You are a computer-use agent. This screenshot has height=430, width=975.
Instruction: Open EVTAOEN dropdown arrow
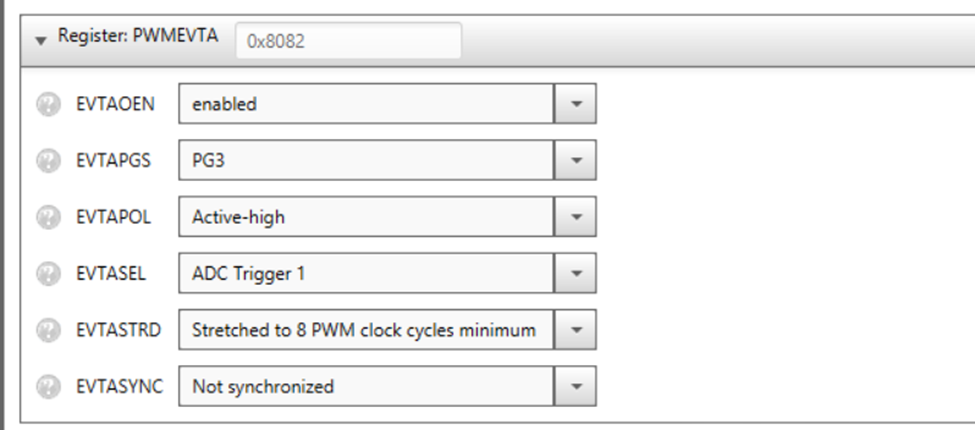point(575,104)
